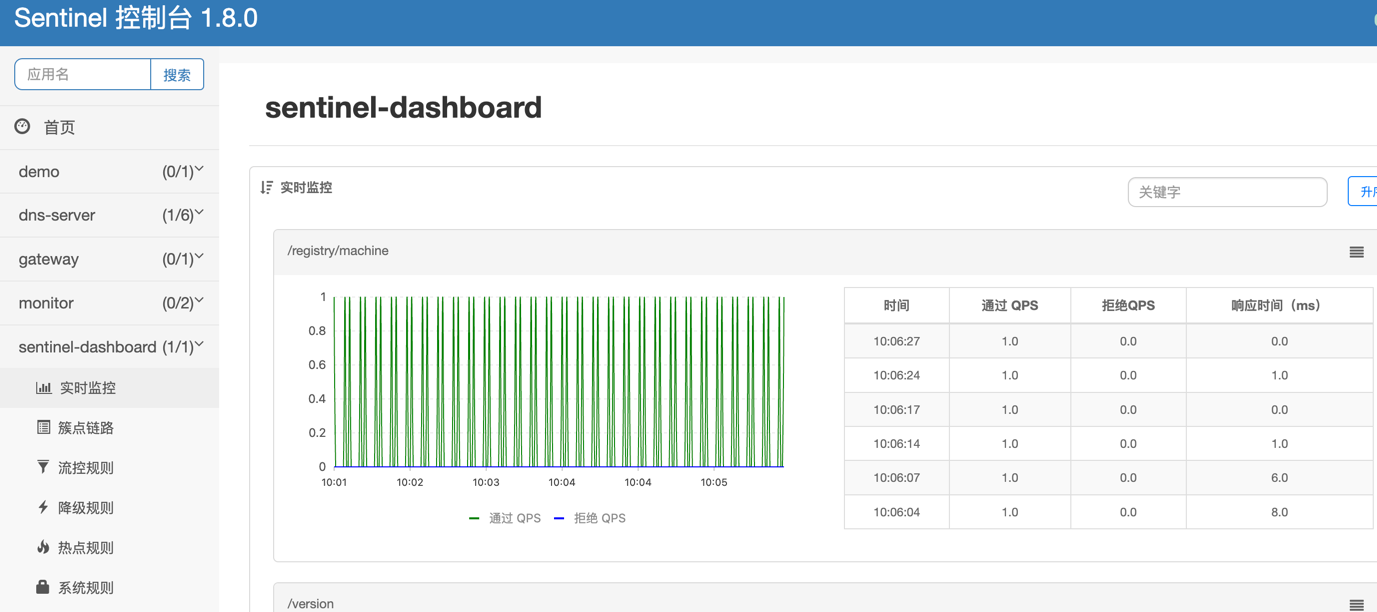Image resolution: width=1377 pixels, height=612 pixels.
Task: Click the flame icon beside 热点规则
Action: point(43,547)
